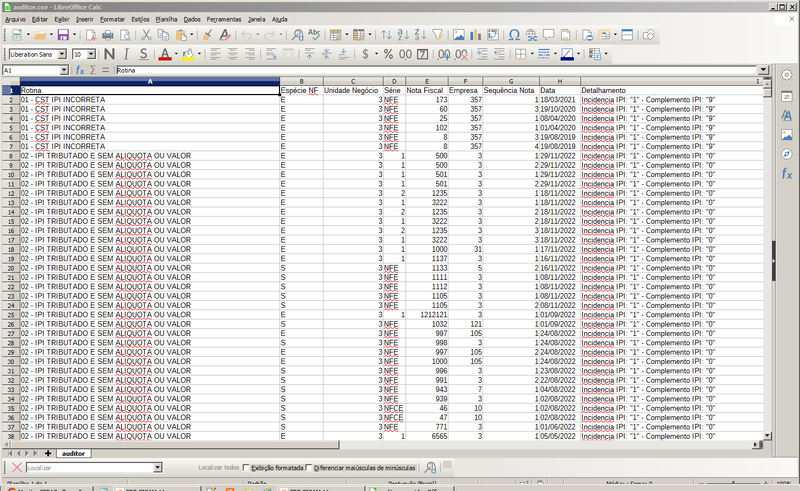800x491 pixels.
Task: Open the Planilha menu
Action: pos(166,19)
